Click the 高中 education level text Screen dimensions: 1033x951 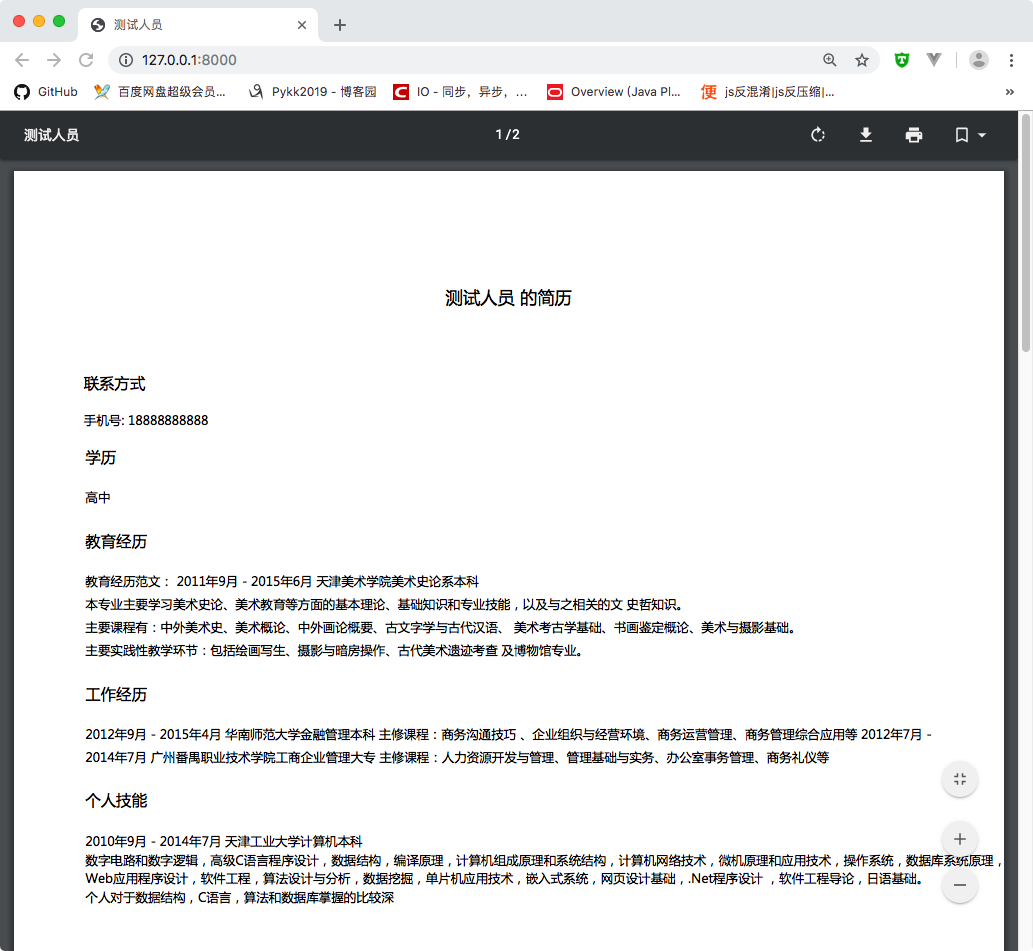(x=98, y=497)
